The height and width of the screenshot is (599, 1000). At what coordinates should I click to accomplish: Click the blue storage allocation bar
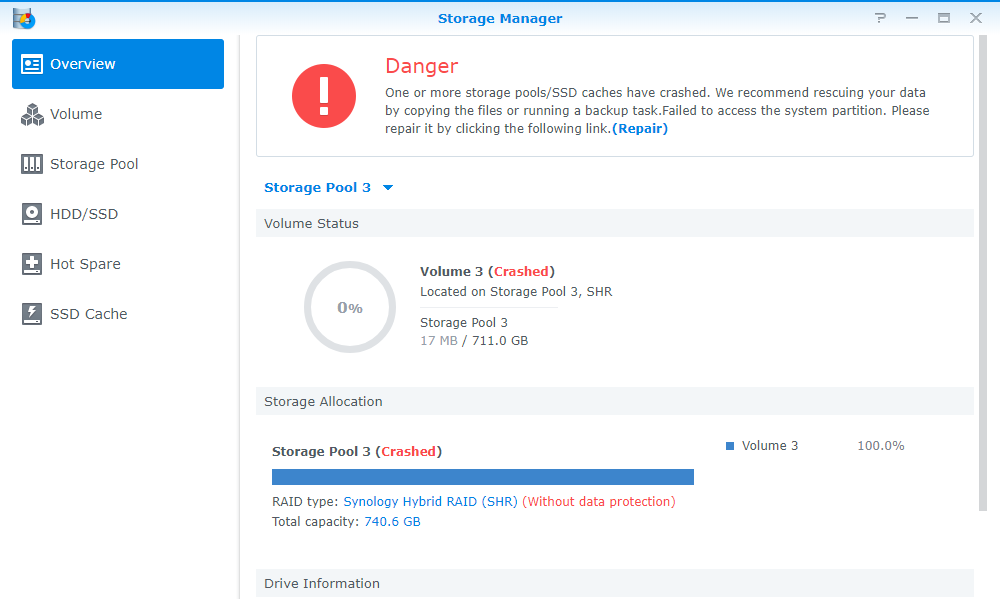pyautogui.click(x=482, y=477)
